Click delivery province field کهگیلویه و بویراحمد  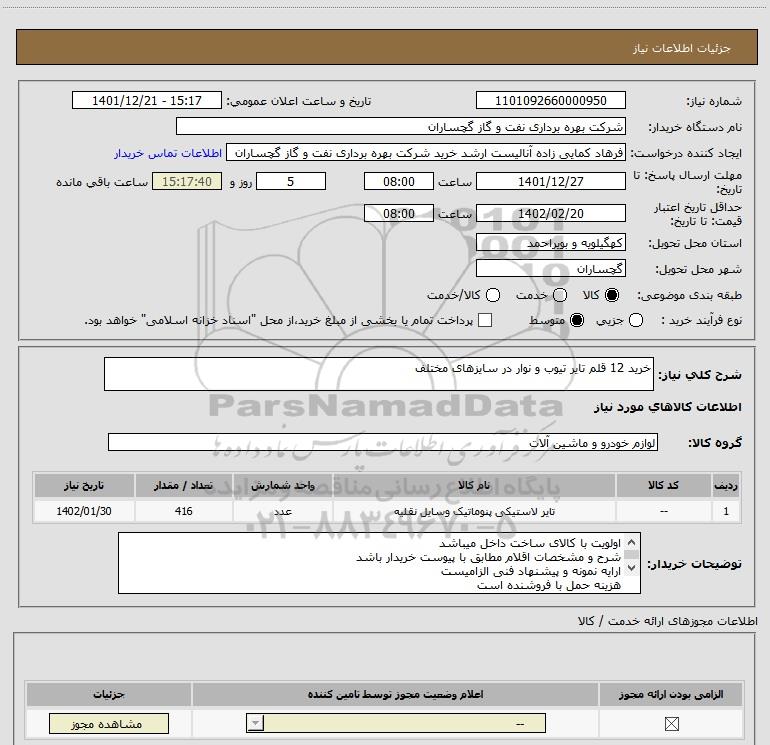point(550,243)
